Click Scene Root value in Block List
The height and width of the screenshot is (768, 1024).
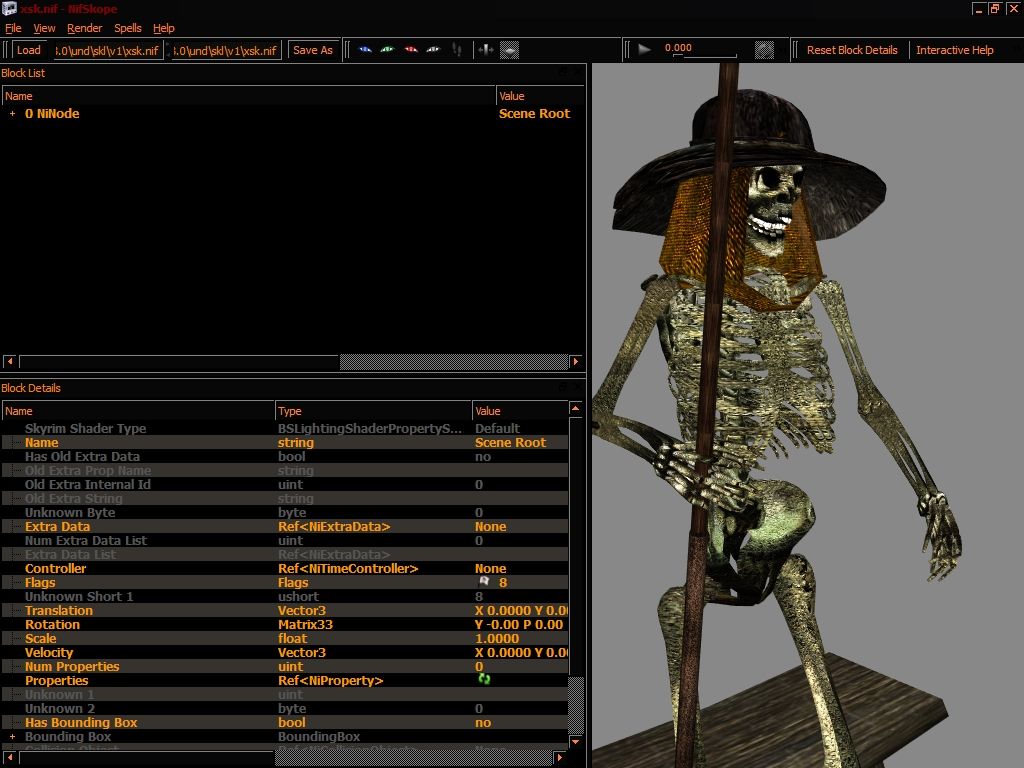[x=534, y=114]
